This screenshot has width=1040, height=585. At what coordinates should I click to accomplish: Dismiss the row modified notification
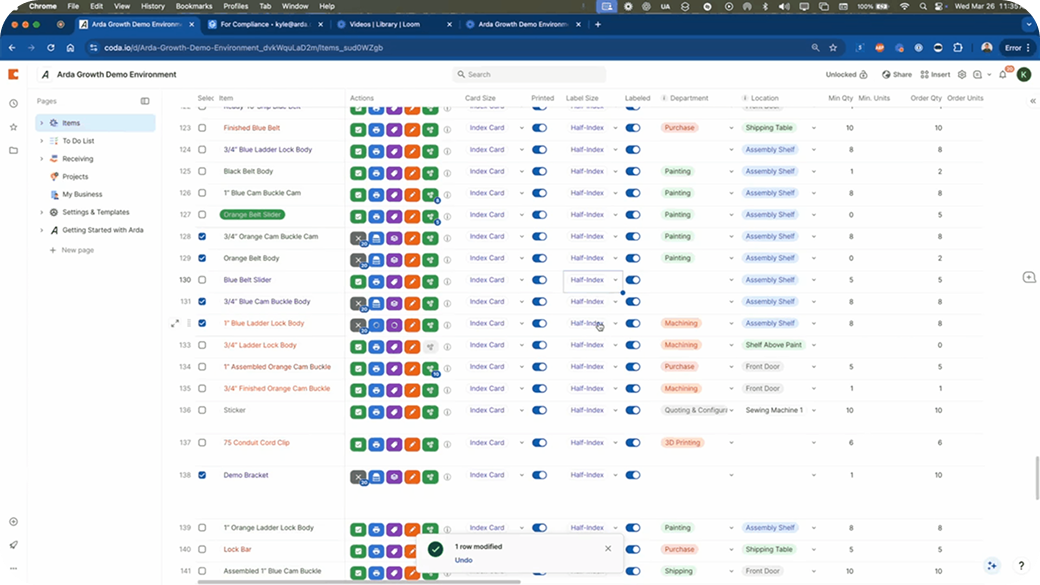coord(608,549)
